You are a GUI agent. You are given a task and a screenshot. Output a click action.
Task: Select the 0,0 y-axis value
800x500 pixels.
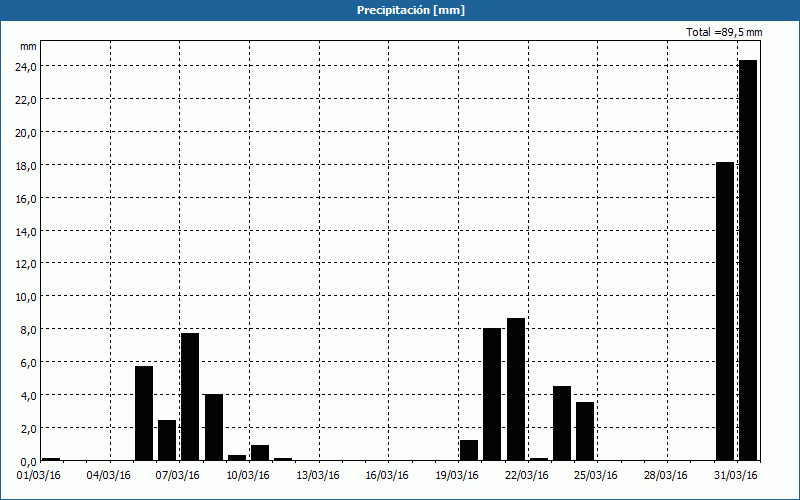click(x=28, y=462)
